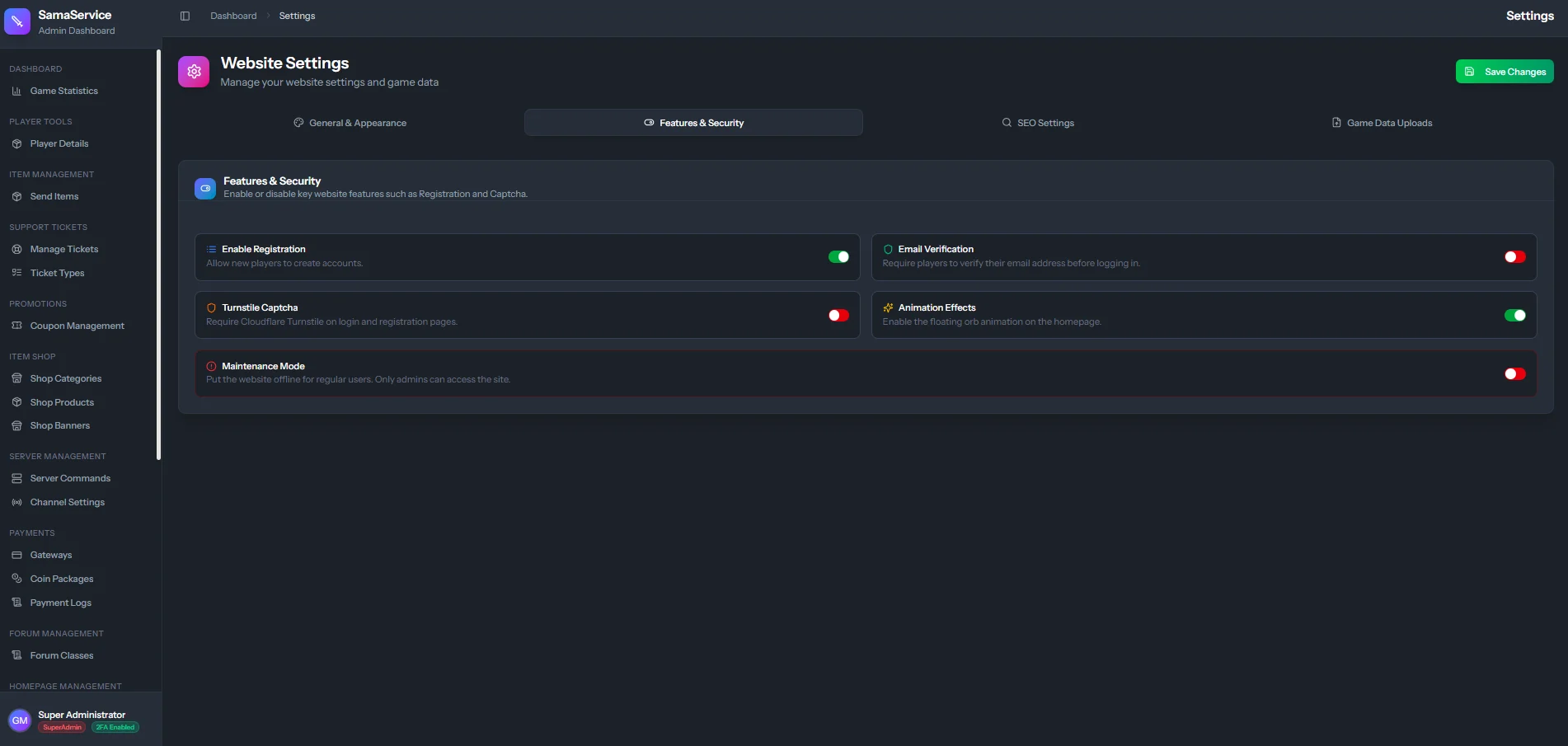Viewport: 1568px width, 746px height.
Task: Click the GM user avatar
Action: point(20,720)
